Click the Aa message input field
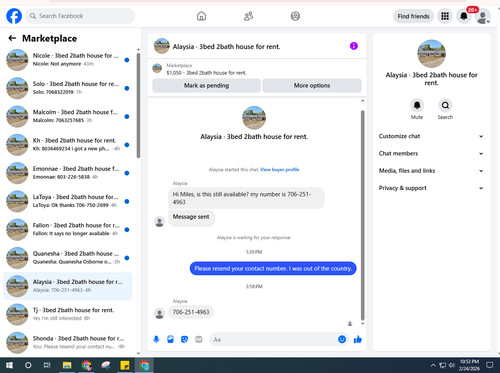 pos(273,339)
